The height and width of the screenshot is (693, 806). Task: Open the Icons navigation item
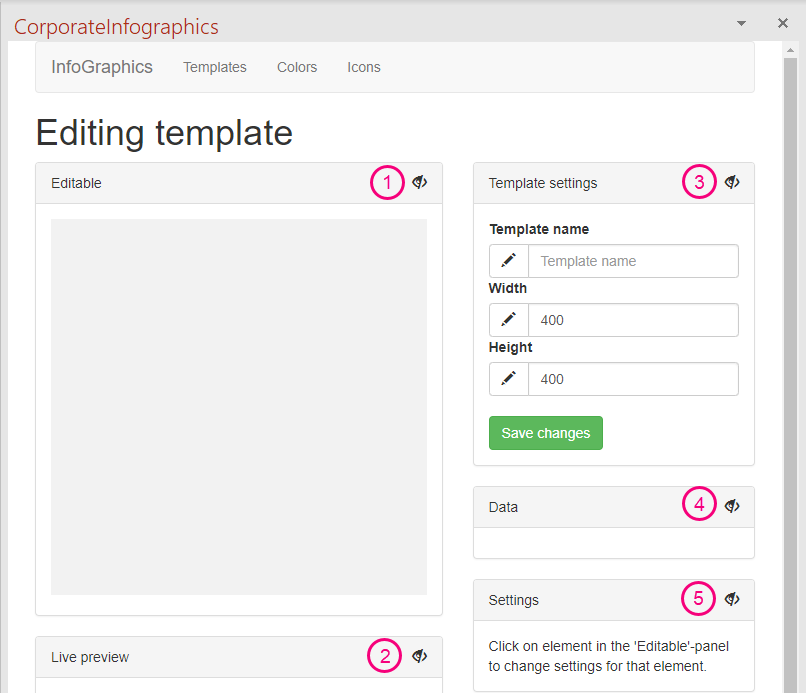pos(364,67)
